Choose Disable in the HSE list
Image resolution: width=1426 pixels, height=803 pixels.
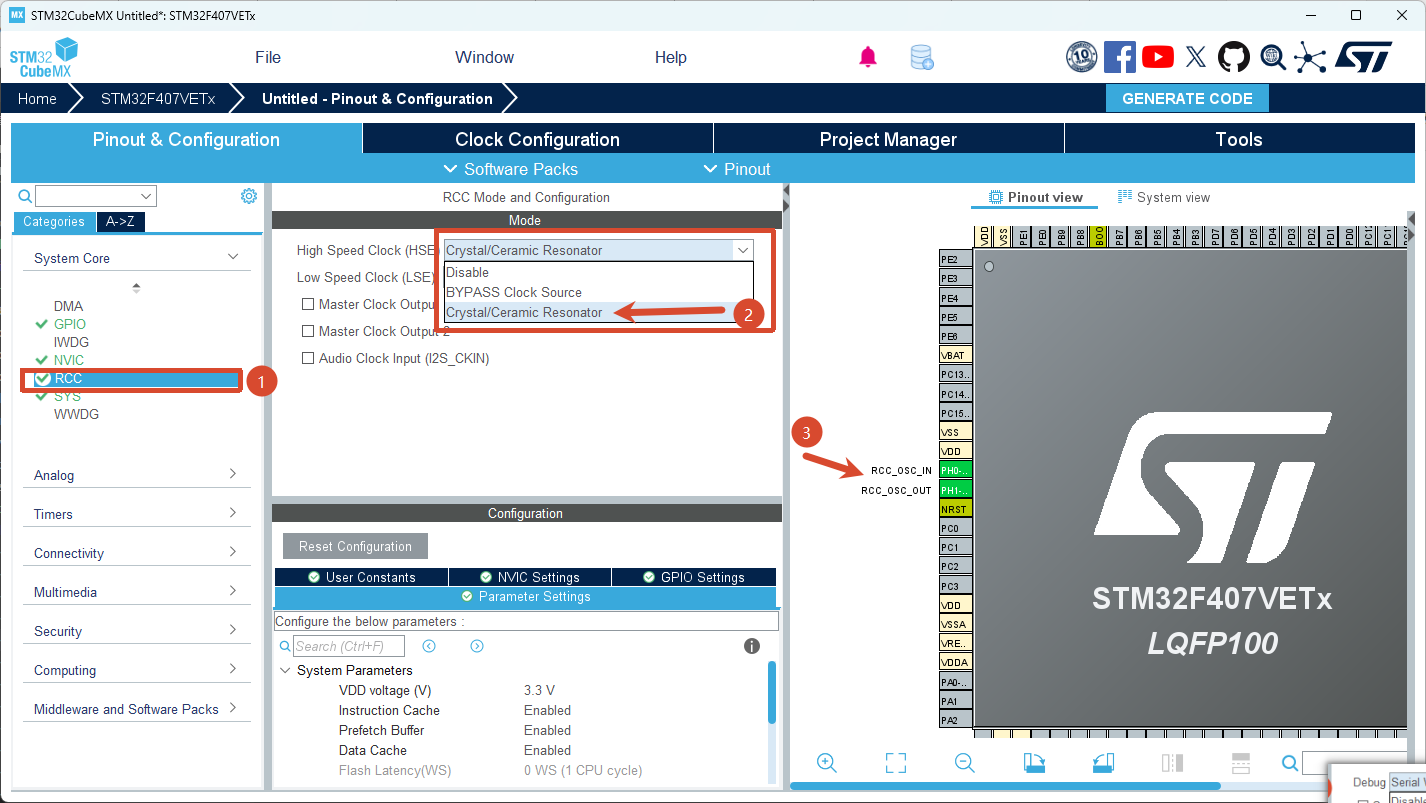tap(598, 272)
